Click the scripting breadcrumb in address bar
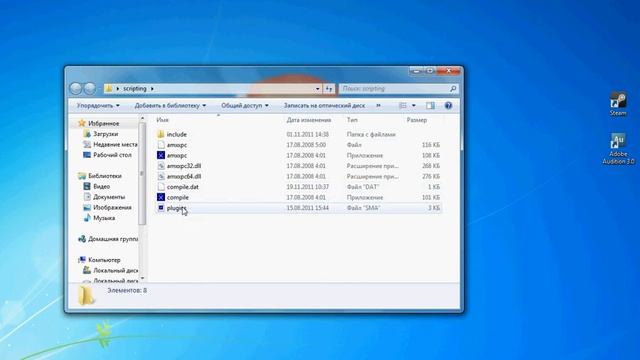This screenshot has height=360, width=640. point(135,89)
